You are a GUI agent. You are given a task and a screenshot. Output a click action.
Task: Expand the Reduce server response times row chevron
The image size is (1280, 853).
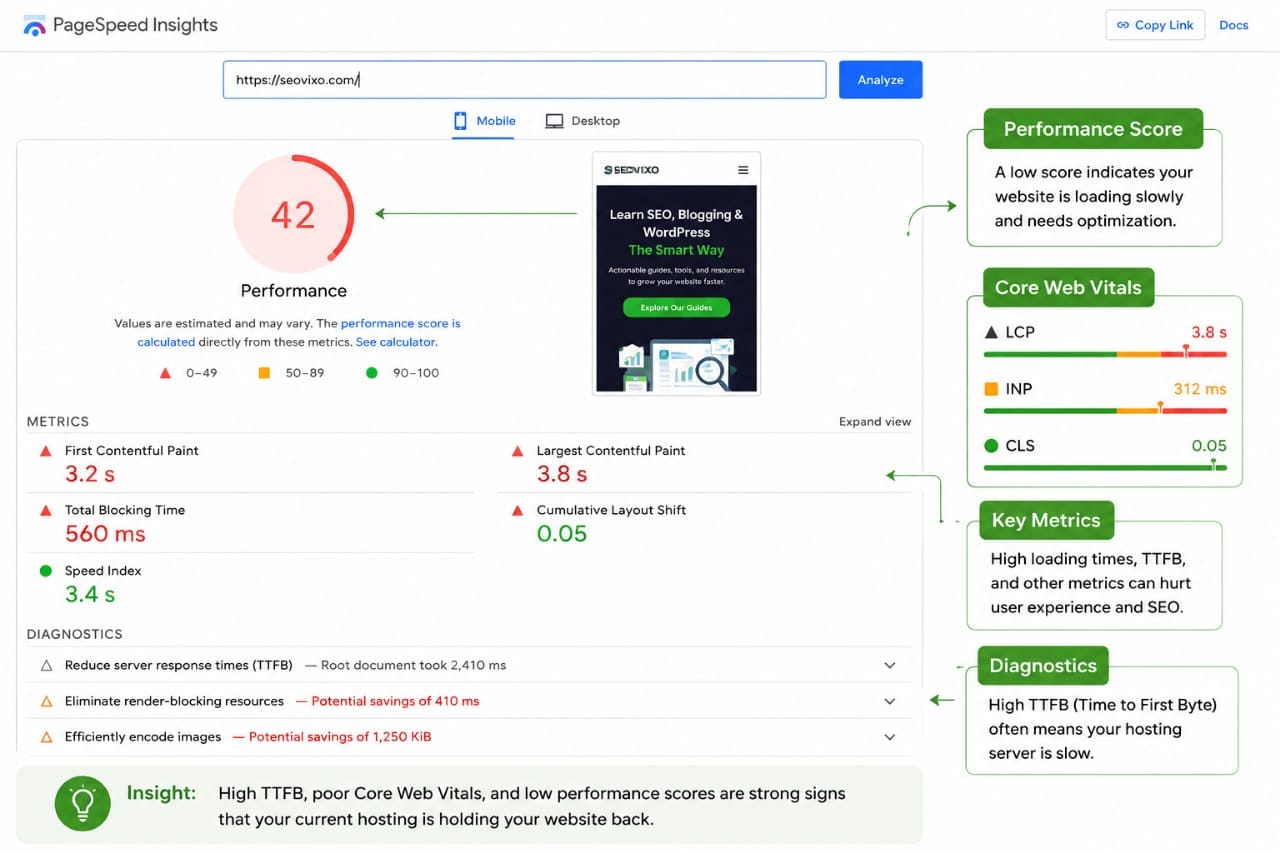point(890,665)
